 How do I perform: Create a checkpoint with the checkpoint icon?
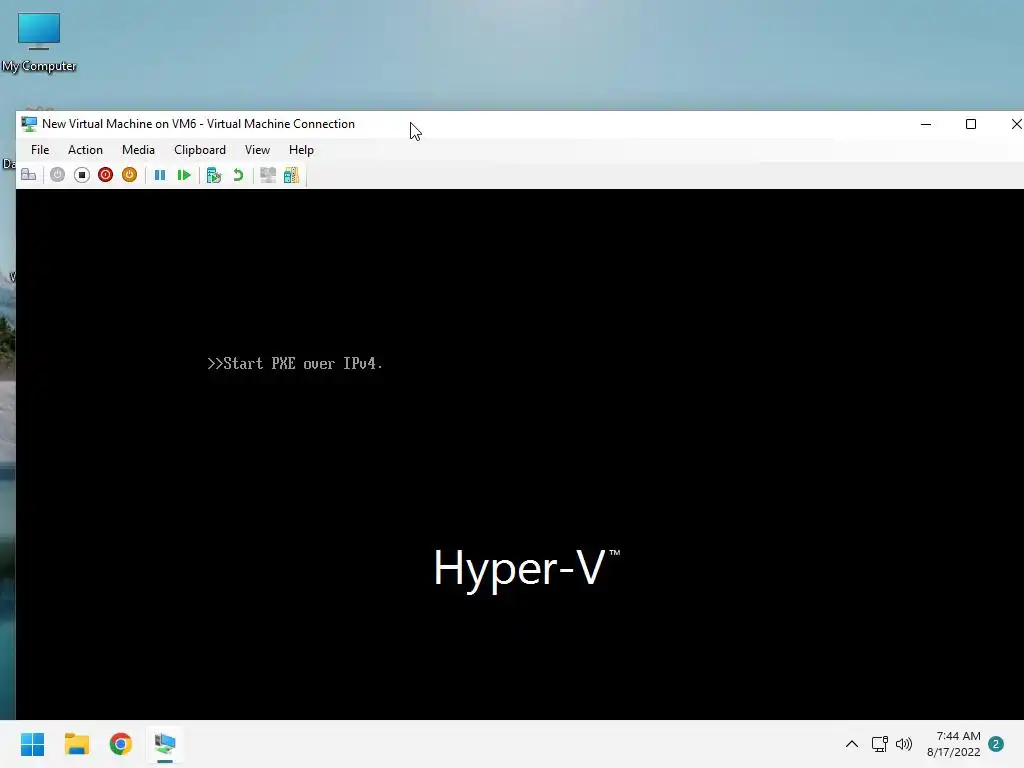pyautogui.click(x=214, y=175)
